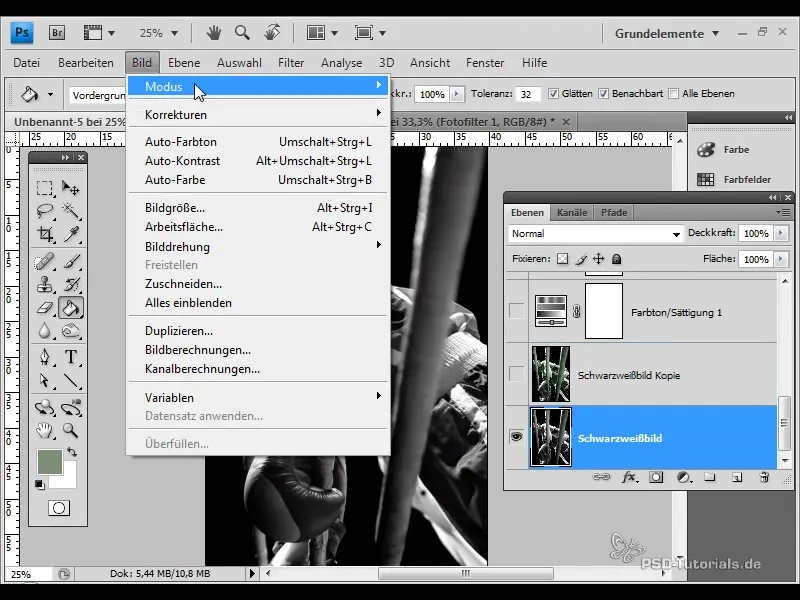
Task: Add a layer mask
Action: click(x=656, y=478)
